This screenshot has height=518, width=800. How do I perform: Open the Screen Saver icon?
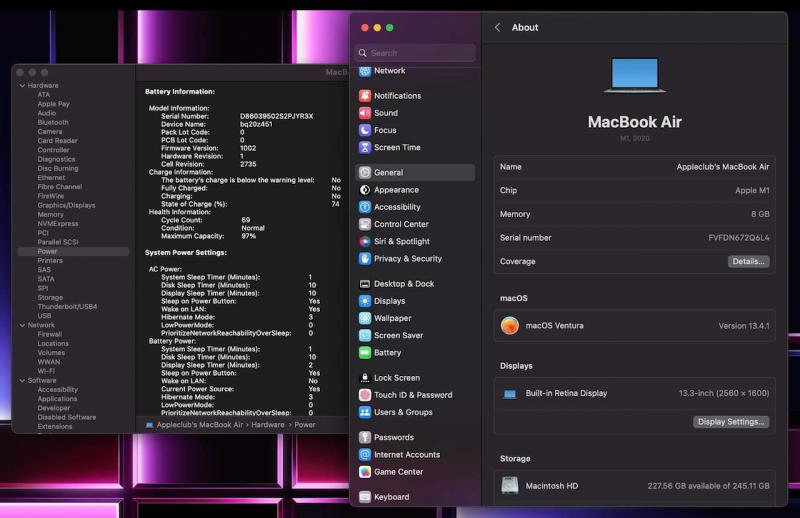pos(364,335)
